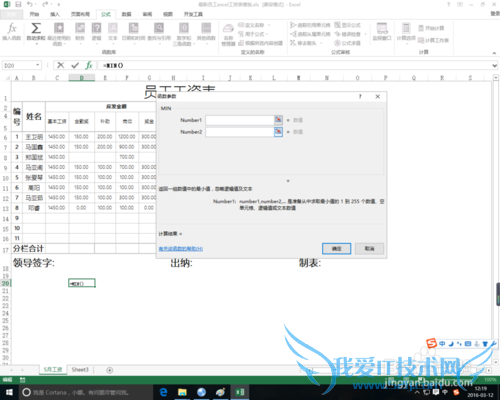Switch to the Developer (开发工具) tab
500x400 pixels.
point(193,14)
